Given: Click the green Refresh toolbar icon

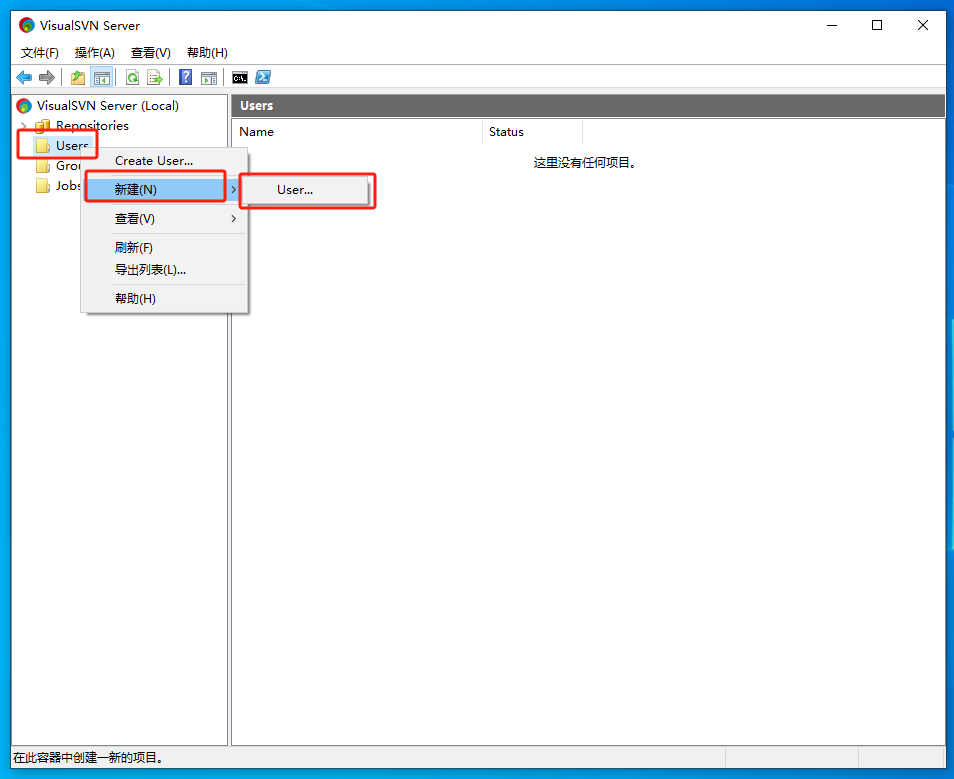Looking at the screenshot, I should [x=132, y=77].
